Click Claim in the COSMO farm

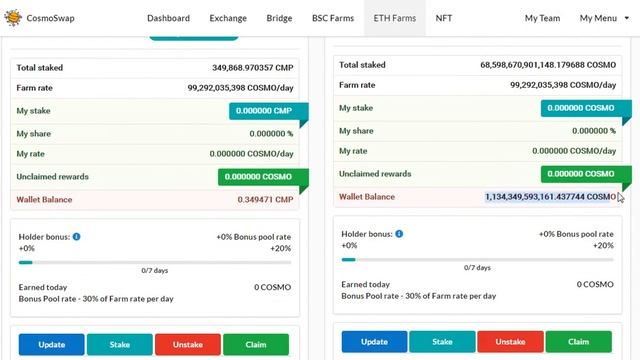tap(578, 342)
